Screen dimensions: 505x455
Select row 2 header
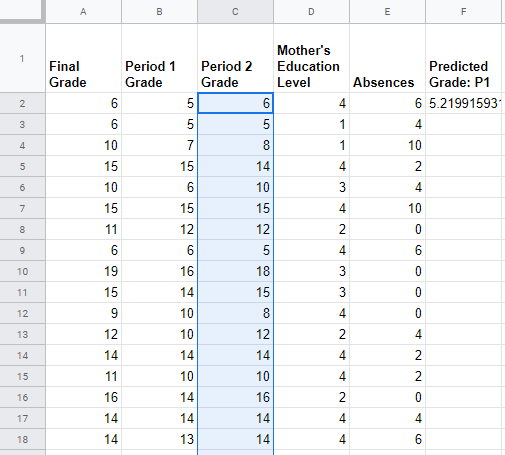[x=22, y=103]
